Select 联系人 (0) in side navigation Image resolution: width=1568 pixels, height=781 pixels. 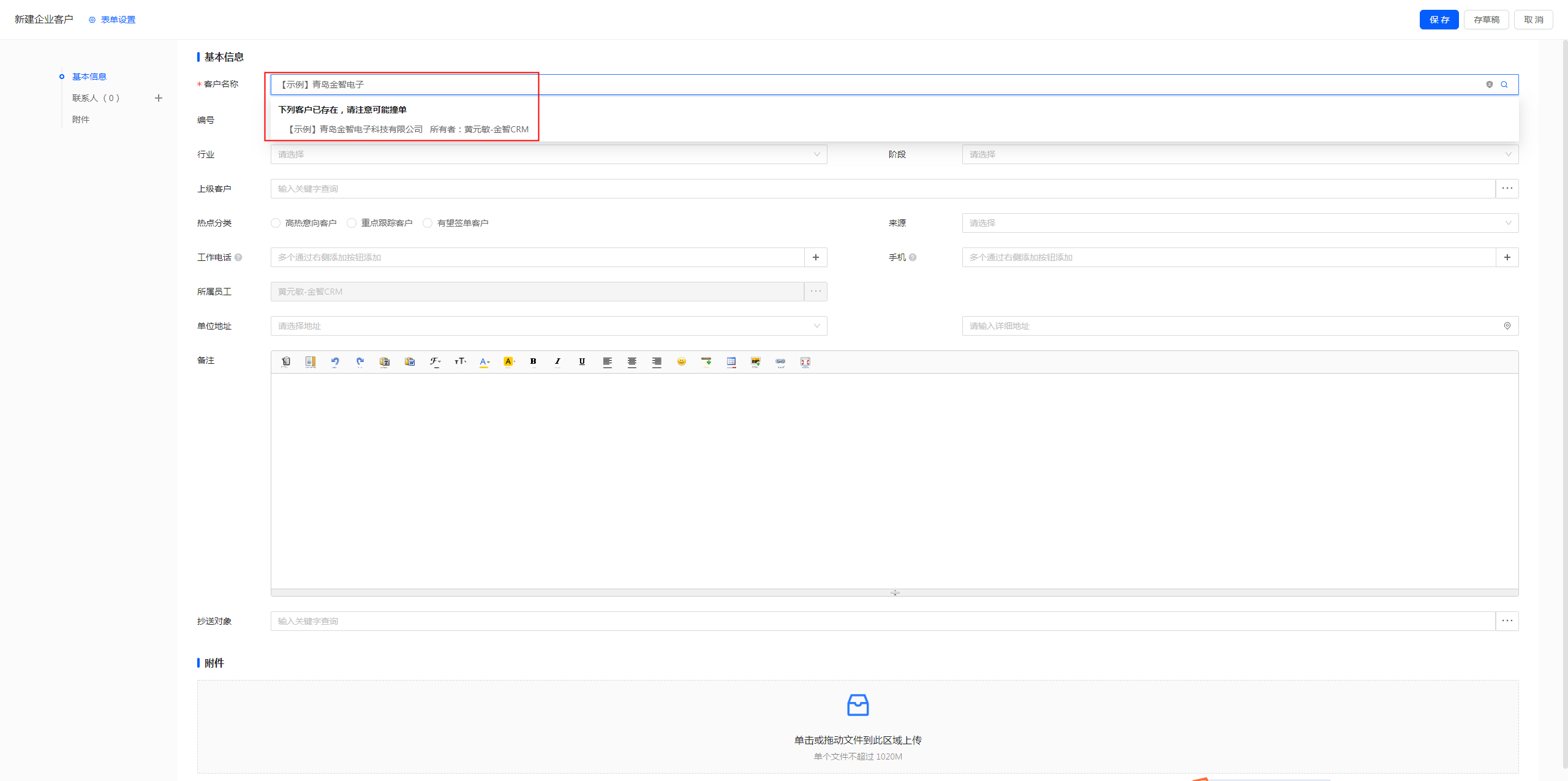point(96,98)
